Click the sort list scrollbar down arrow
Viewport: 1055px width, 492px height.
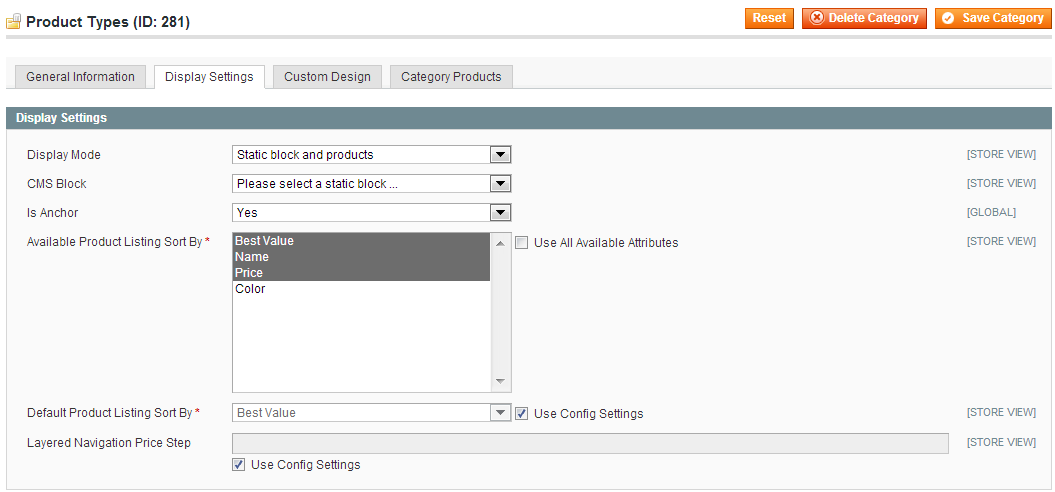[x=500, y=382]
